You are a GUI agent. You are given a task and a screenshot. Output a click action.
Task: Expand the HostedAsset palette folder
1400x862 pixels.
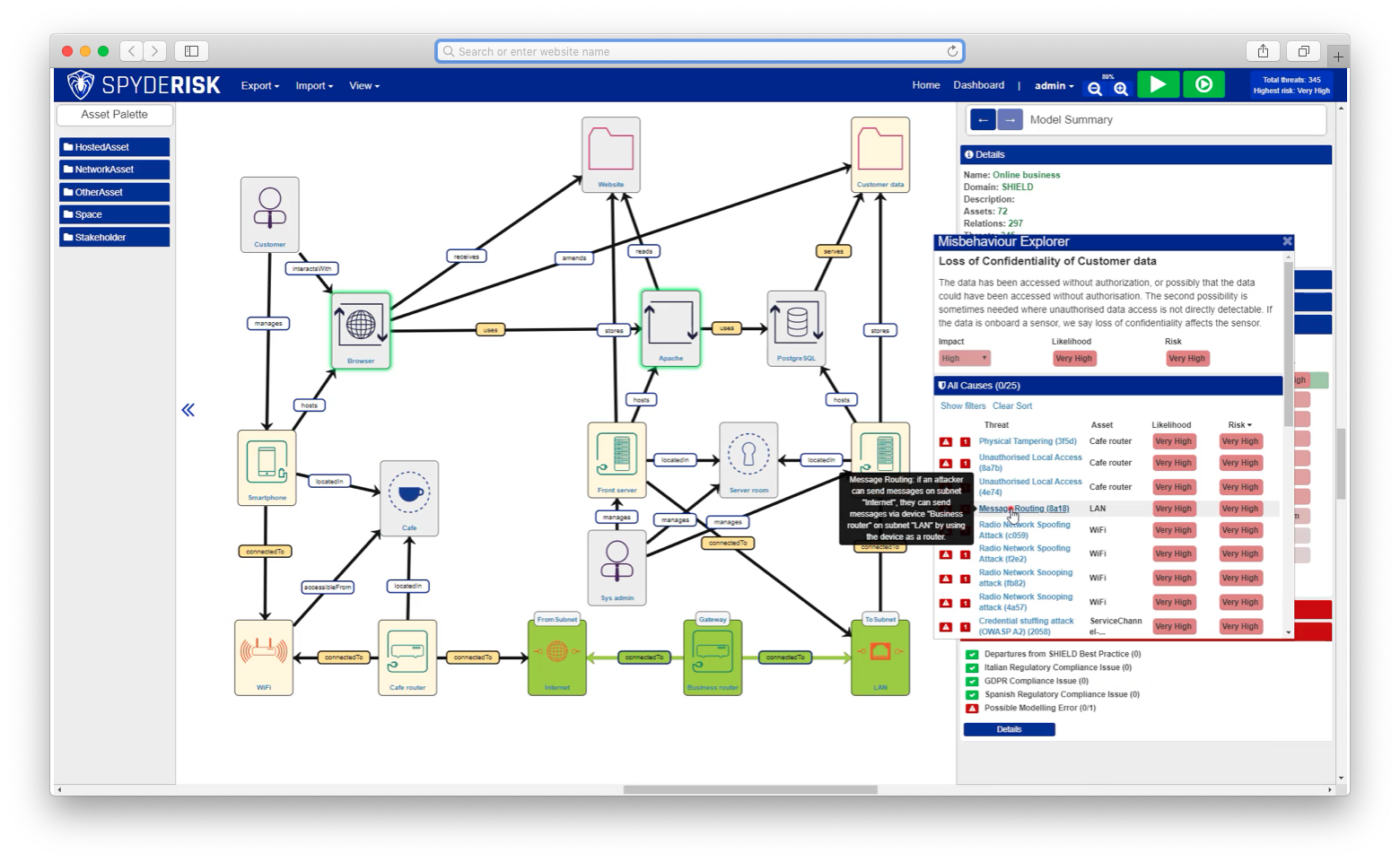coord(114,147)
